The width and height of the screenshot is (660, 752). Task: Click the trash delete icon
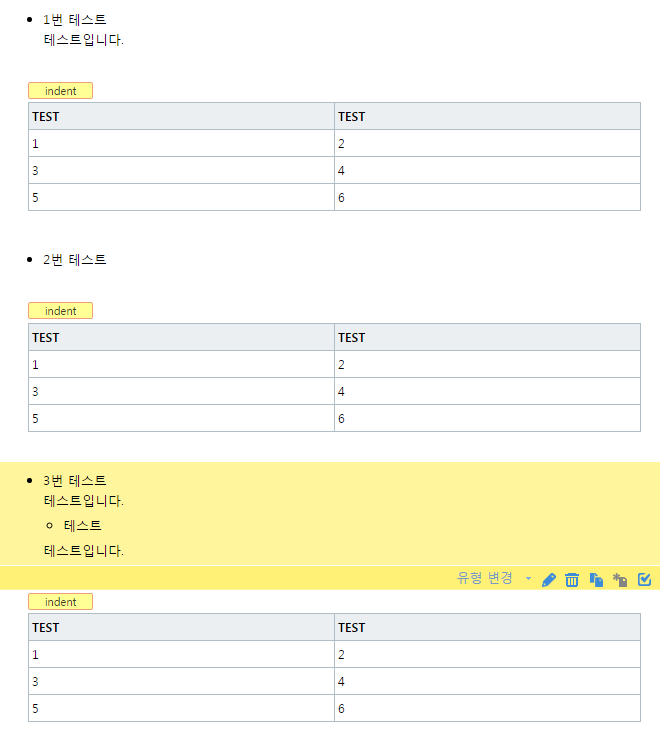tap(572, 580)
